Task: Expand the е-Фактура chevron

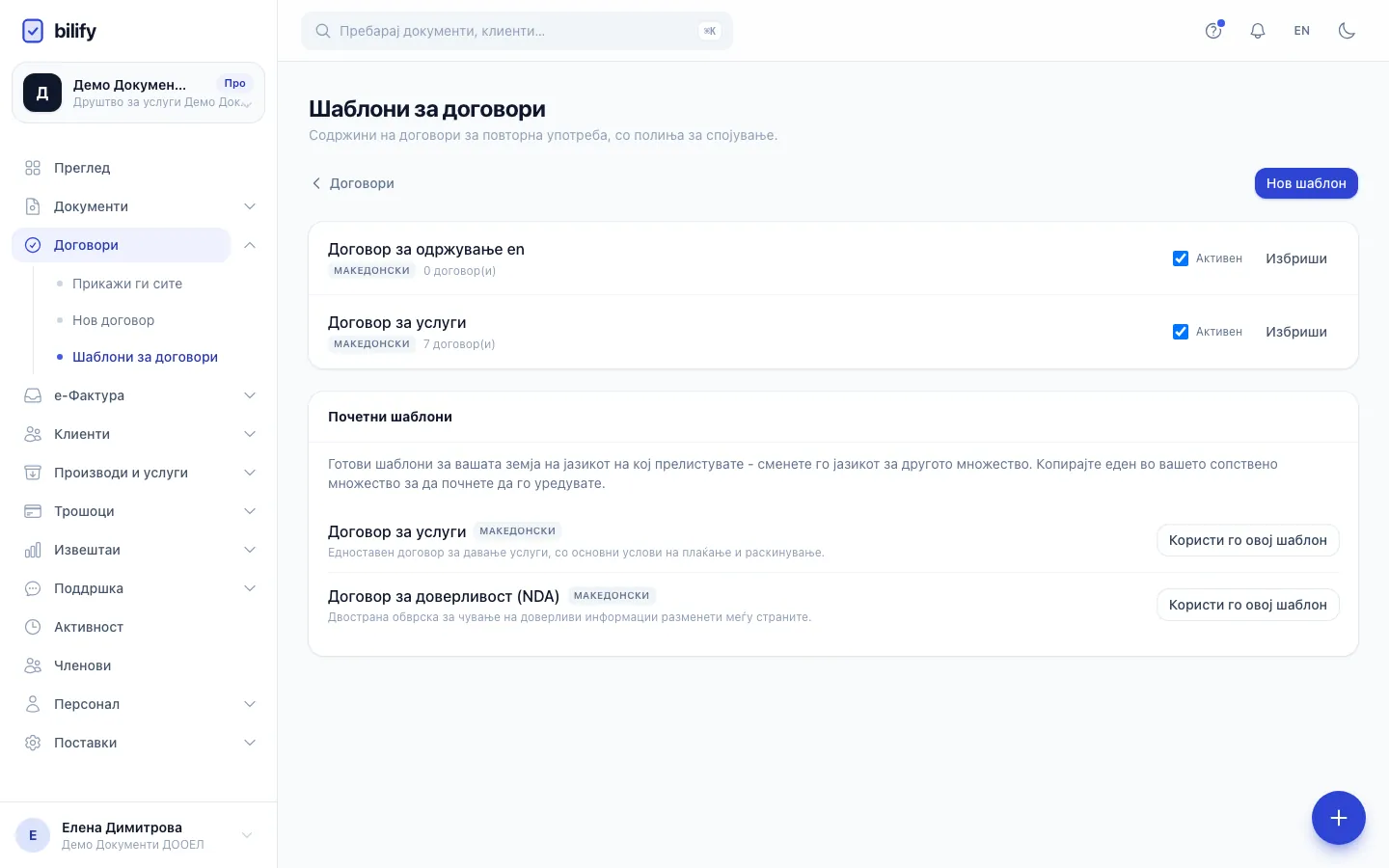Action: [x=250, y=395]
